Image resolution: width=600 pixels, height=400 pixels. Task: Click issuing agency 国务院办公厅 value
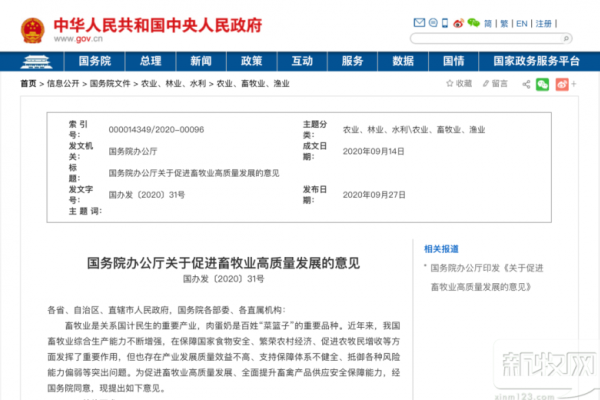[x=133, y=151]
